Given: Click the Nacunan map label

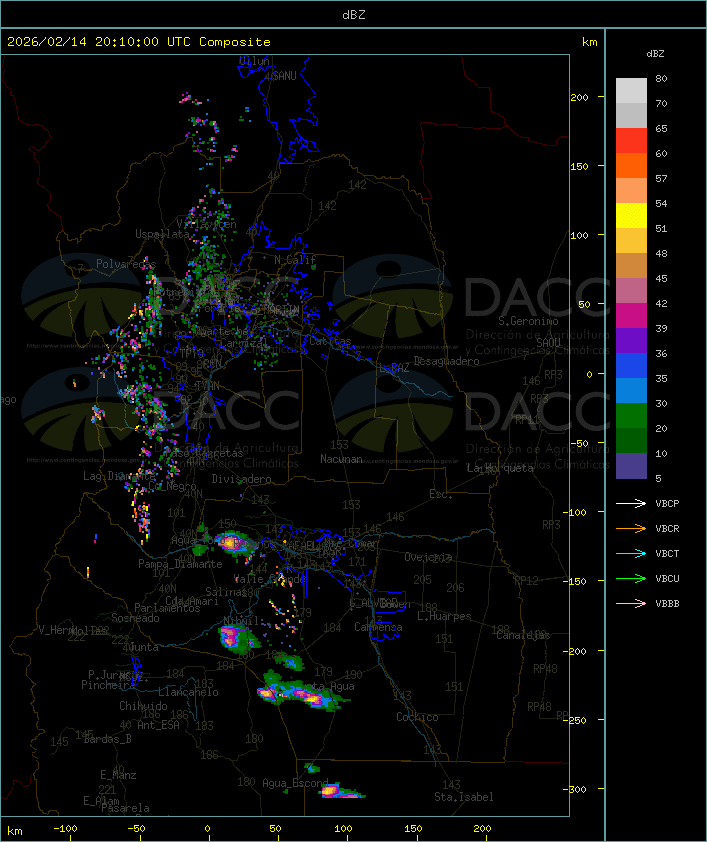Looking at the screenshot, I should click(x=341, y=459).
